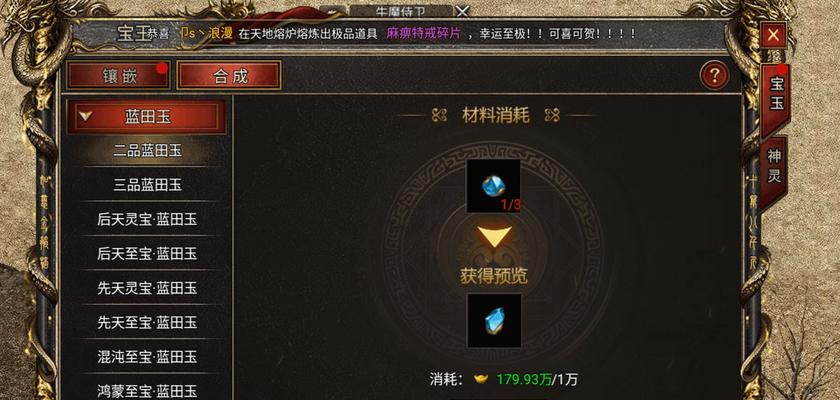This screenshot has width=840, height=400.
Task: Click the golden downward arrow icon
Action: 494,236
